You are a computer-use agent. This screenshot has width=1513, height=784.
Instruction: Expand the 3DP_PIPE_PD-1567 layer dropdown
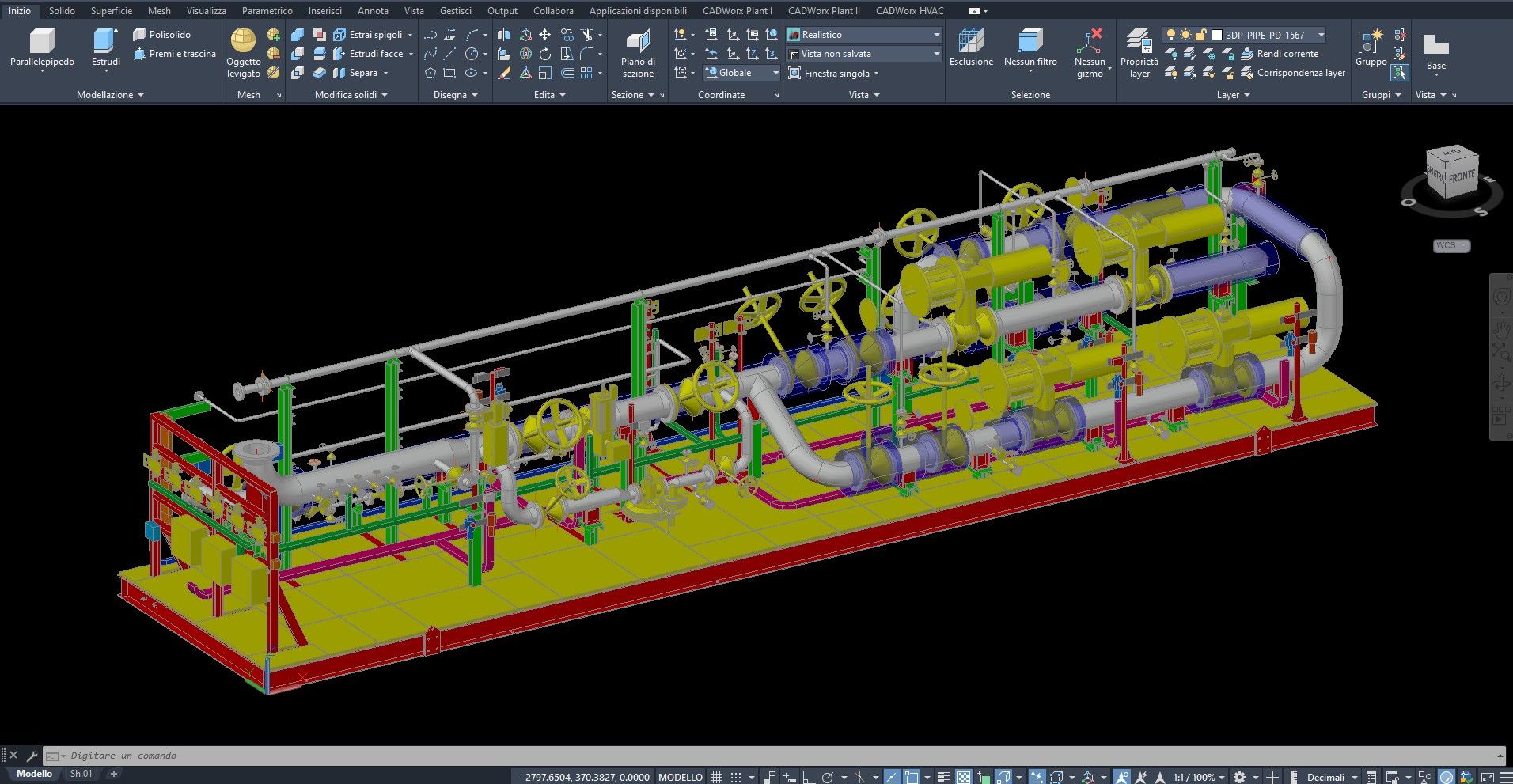1321,35
